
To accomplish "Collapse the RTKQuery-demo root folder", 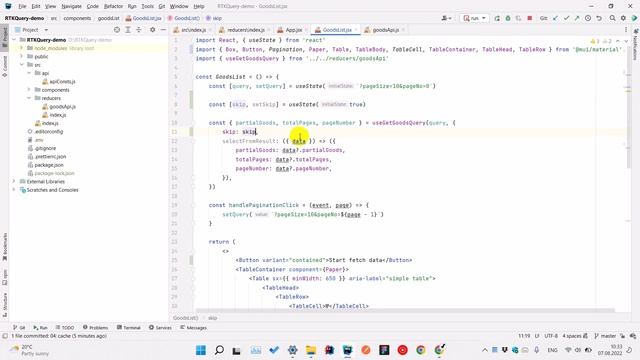I will (15, 40).
